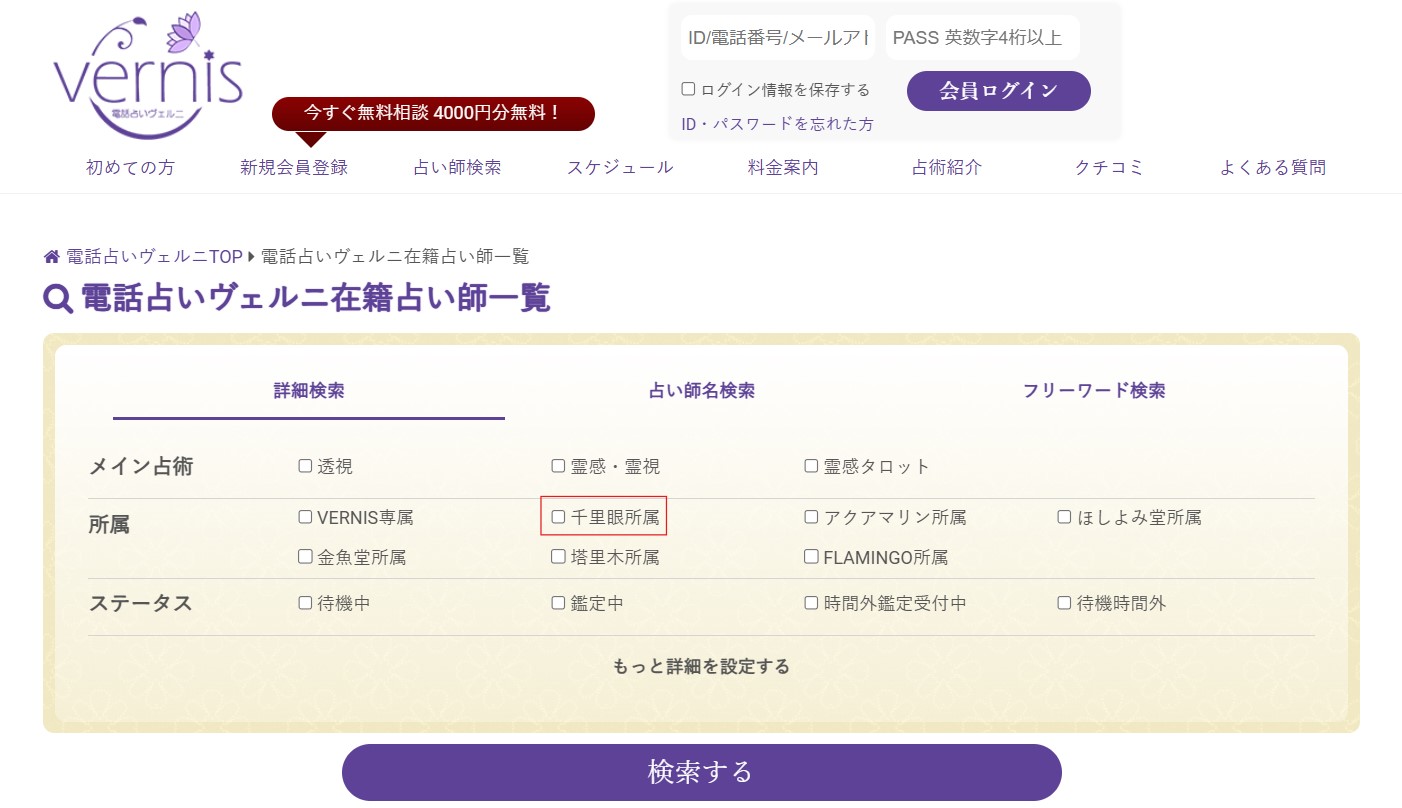Open 料金案内 from the navigation bar
Screen dimensions: 1402x808
(x=782, y=167)
